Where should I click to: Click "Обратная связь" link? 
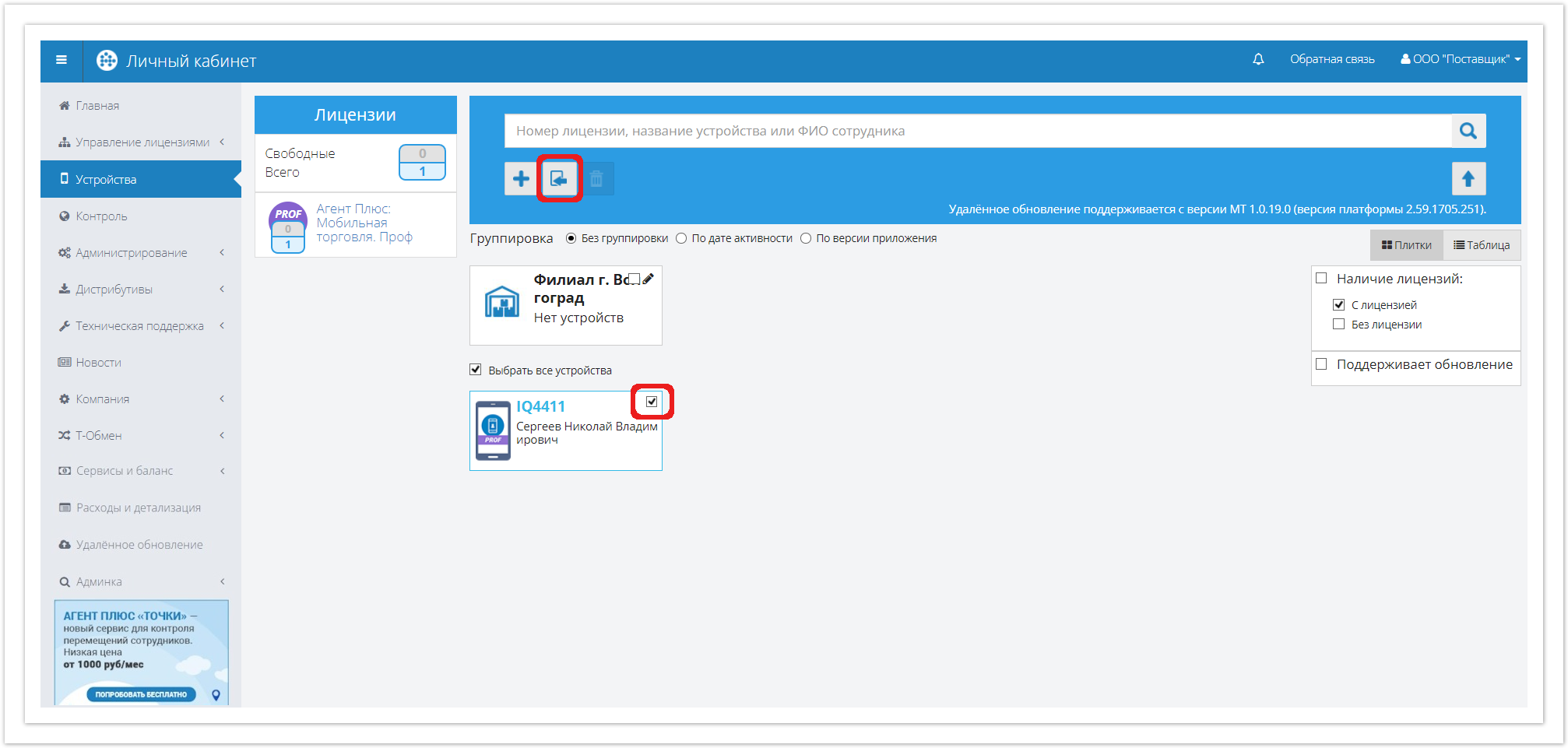point(1332,59)
